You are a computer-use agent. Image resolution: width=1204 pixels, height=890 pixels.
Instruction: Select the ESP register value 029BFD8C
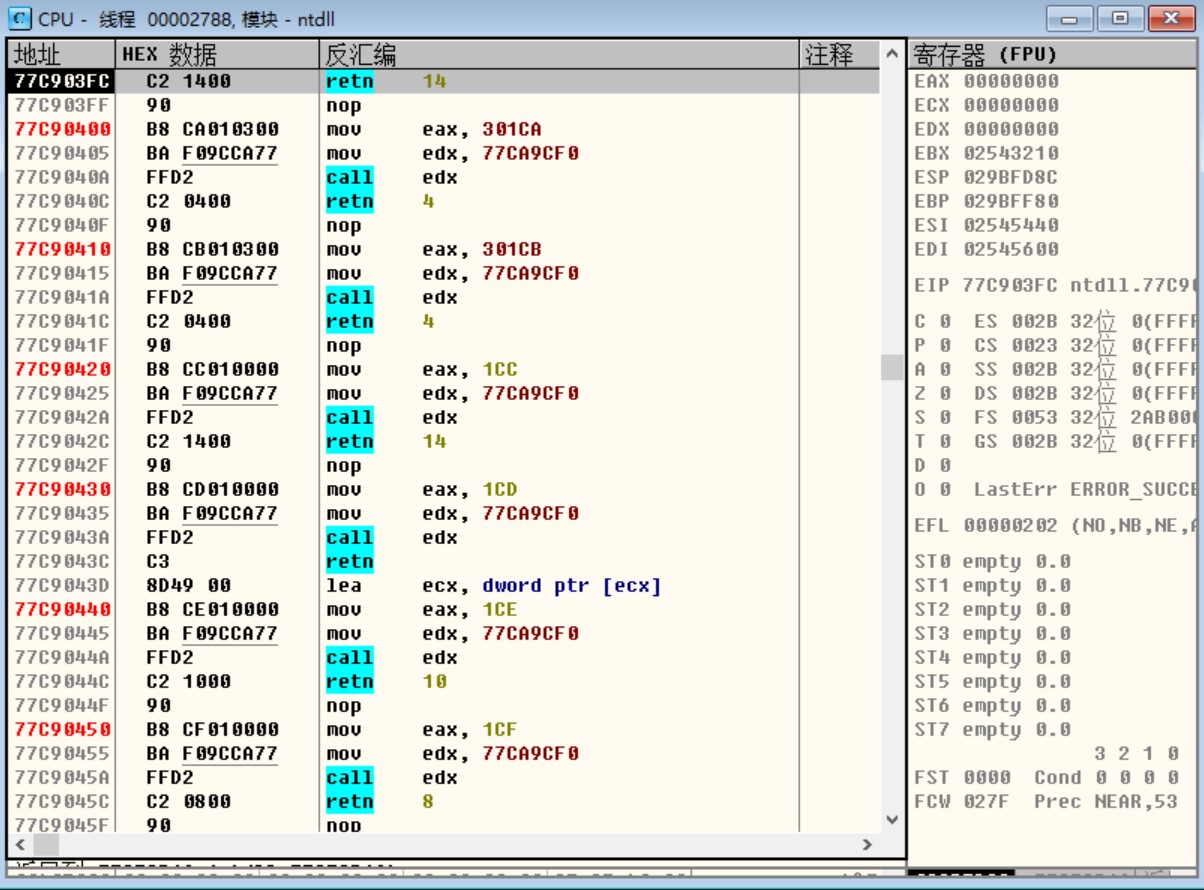click(x=1011, y=177)
